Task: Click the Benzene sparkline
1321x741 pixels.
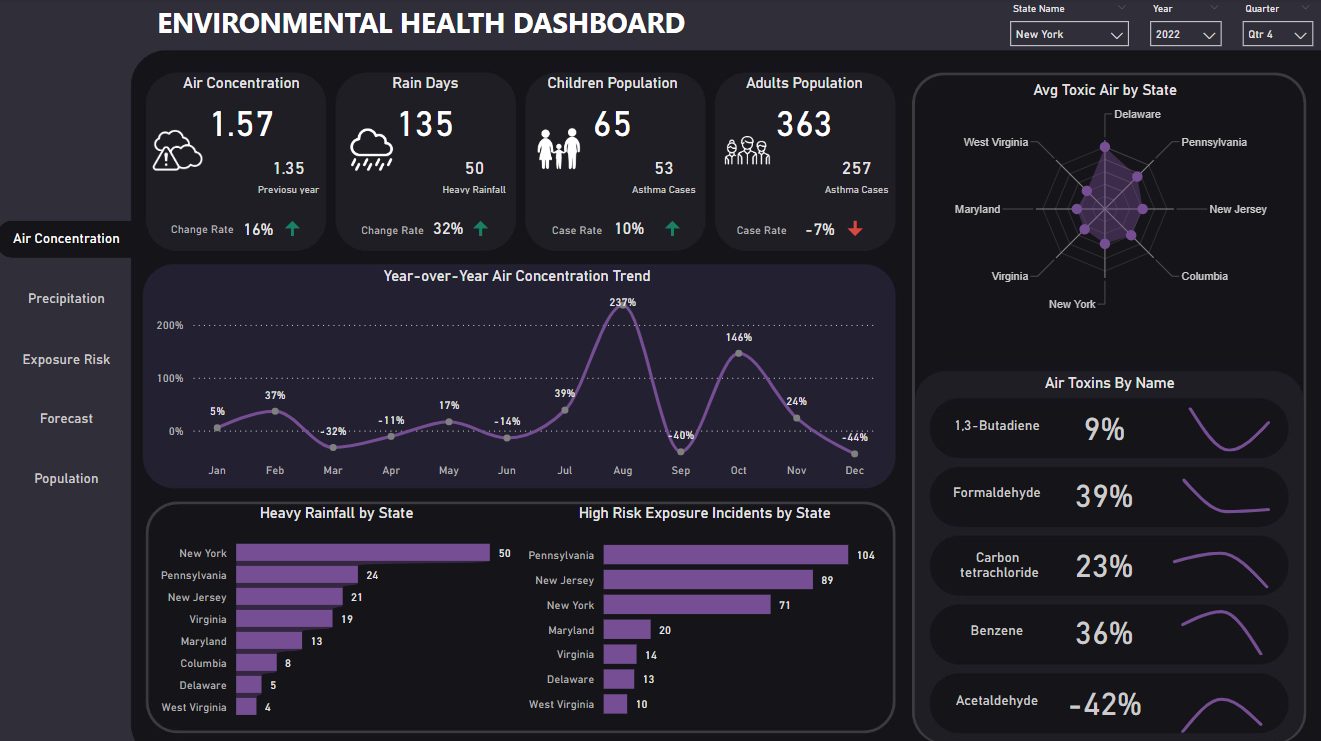Action: pyautogui.click(x=1221, y=634)
